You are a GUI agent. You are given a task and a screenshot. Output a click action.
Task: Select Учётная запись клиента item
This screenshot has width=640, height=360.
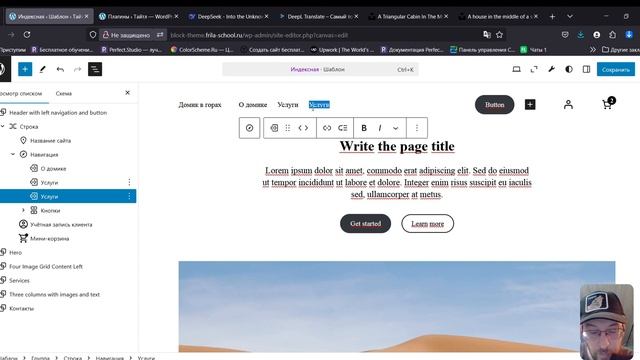pyautogui.click(x=61, y=224)
